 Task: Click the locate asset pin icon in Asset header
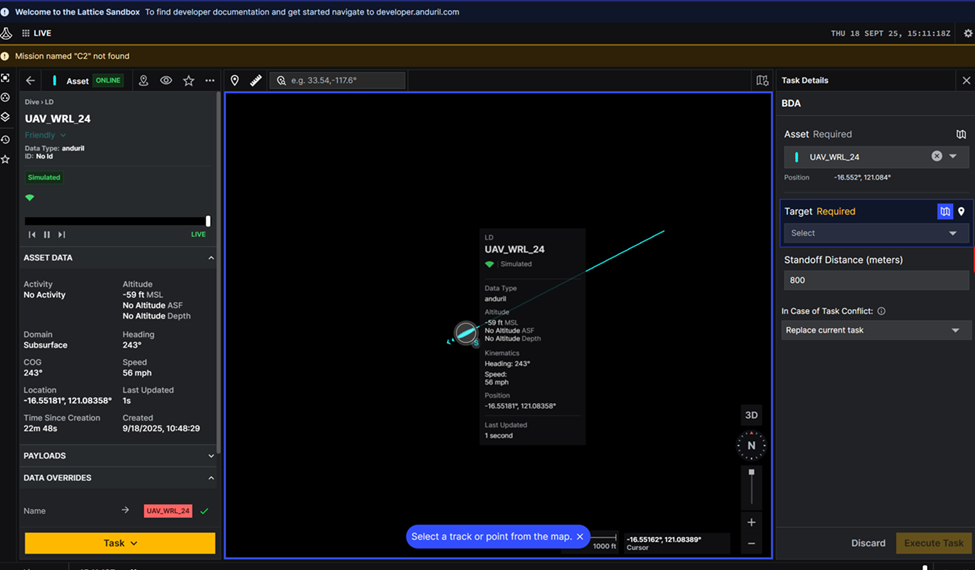point(143,80)
